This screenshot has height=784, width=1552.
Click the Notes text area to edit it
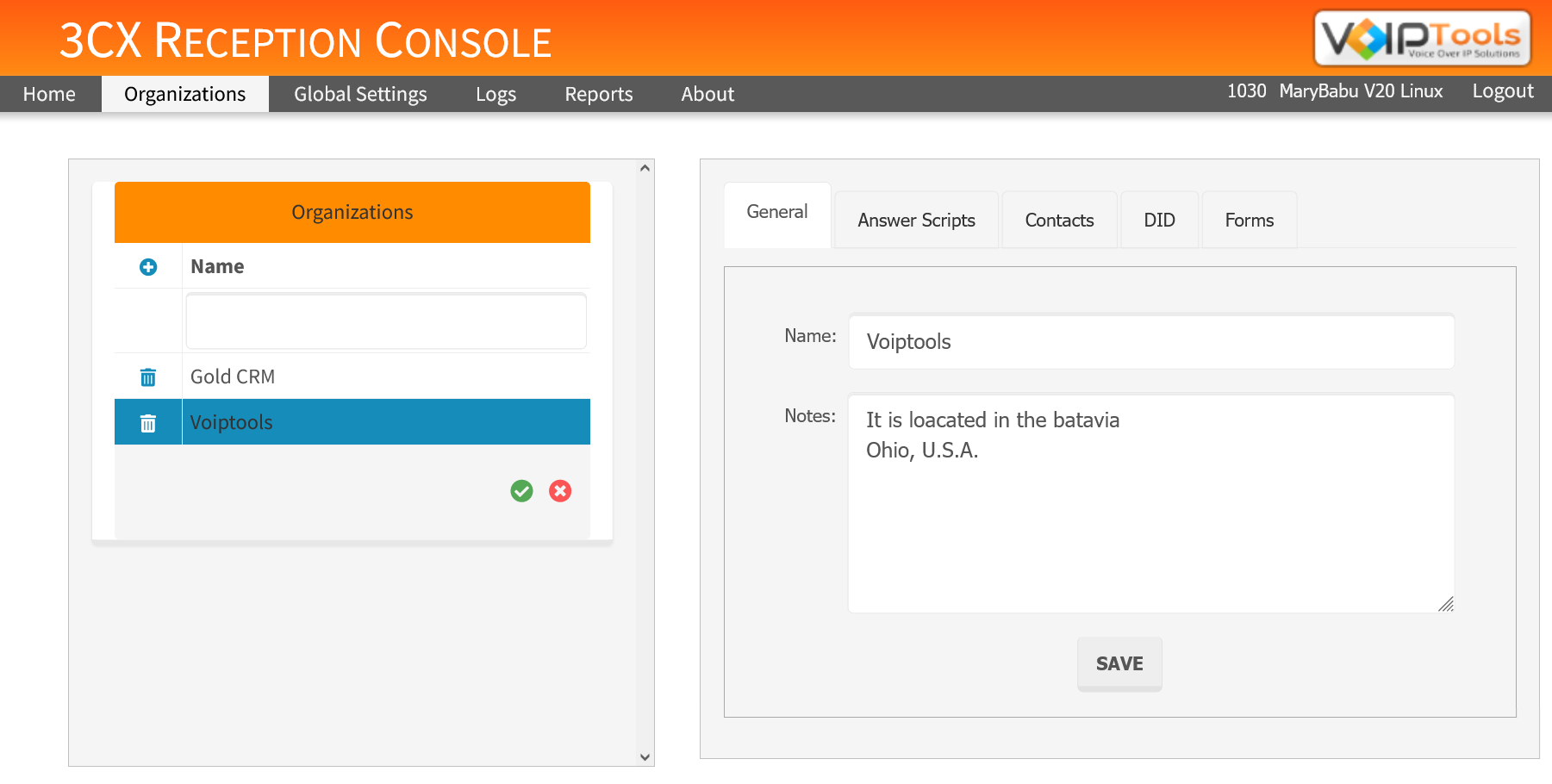1150,500
